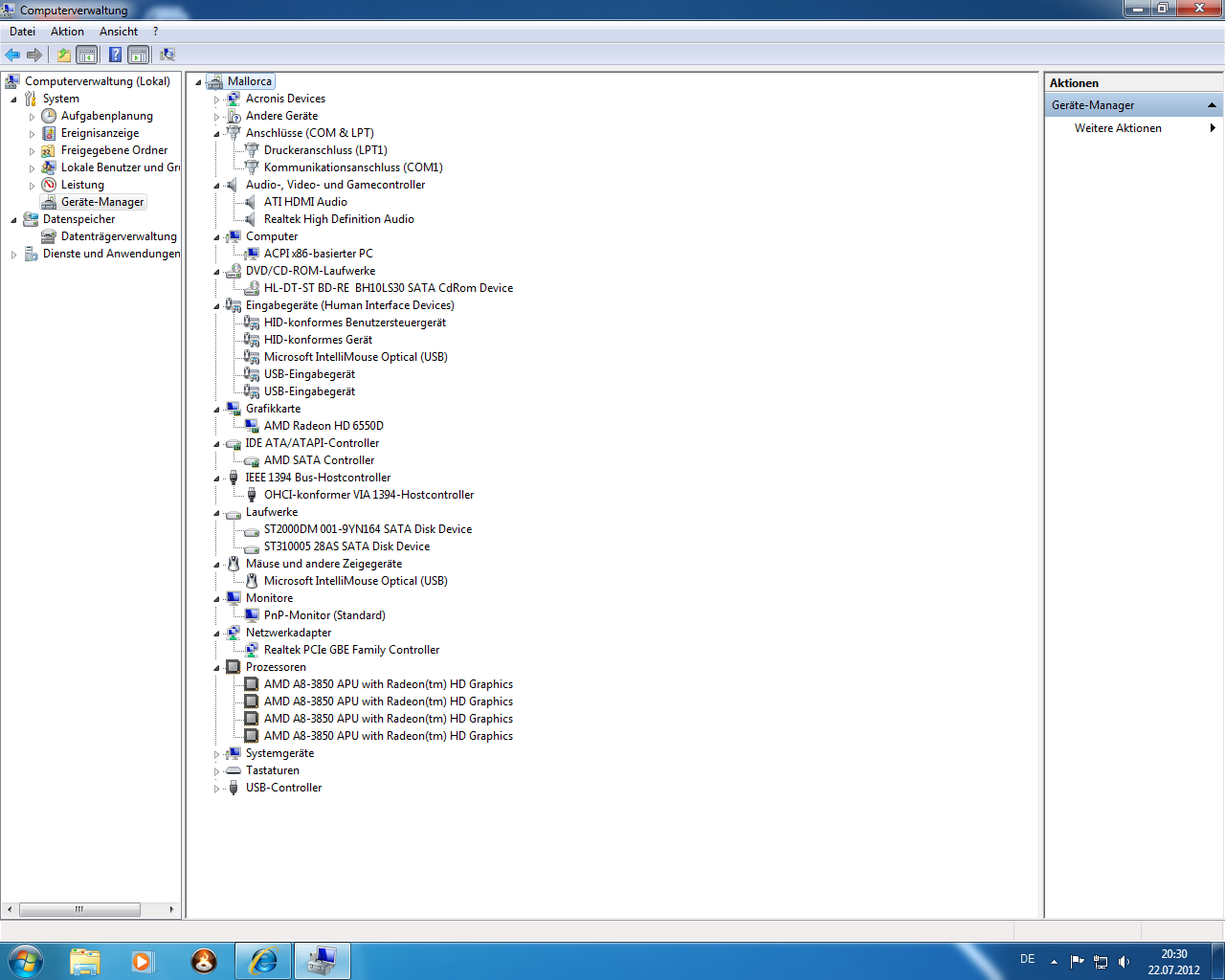Open the blue question mark help icon
Image resolution: width=1225 pixels, height=980 pixels.
coord(116,55)
